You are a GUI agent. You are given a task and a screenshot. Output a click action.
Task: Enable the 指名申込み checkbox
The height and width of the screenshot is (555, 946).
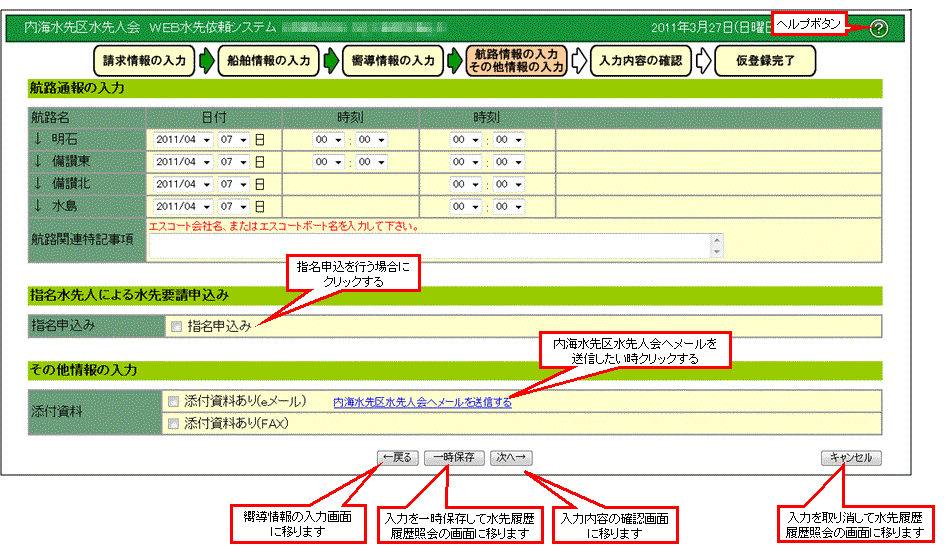(175, 326)
